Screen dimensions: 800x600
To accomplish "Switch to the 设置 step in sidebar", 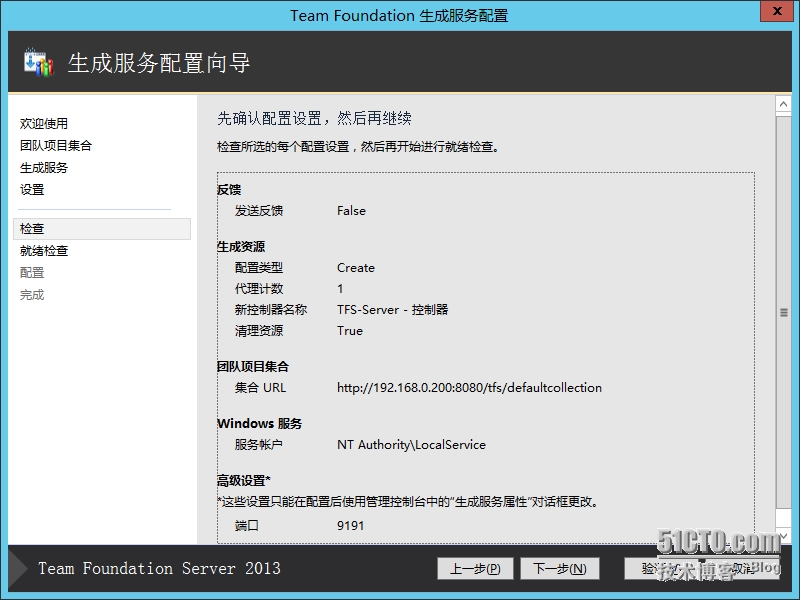I will 32,190.
